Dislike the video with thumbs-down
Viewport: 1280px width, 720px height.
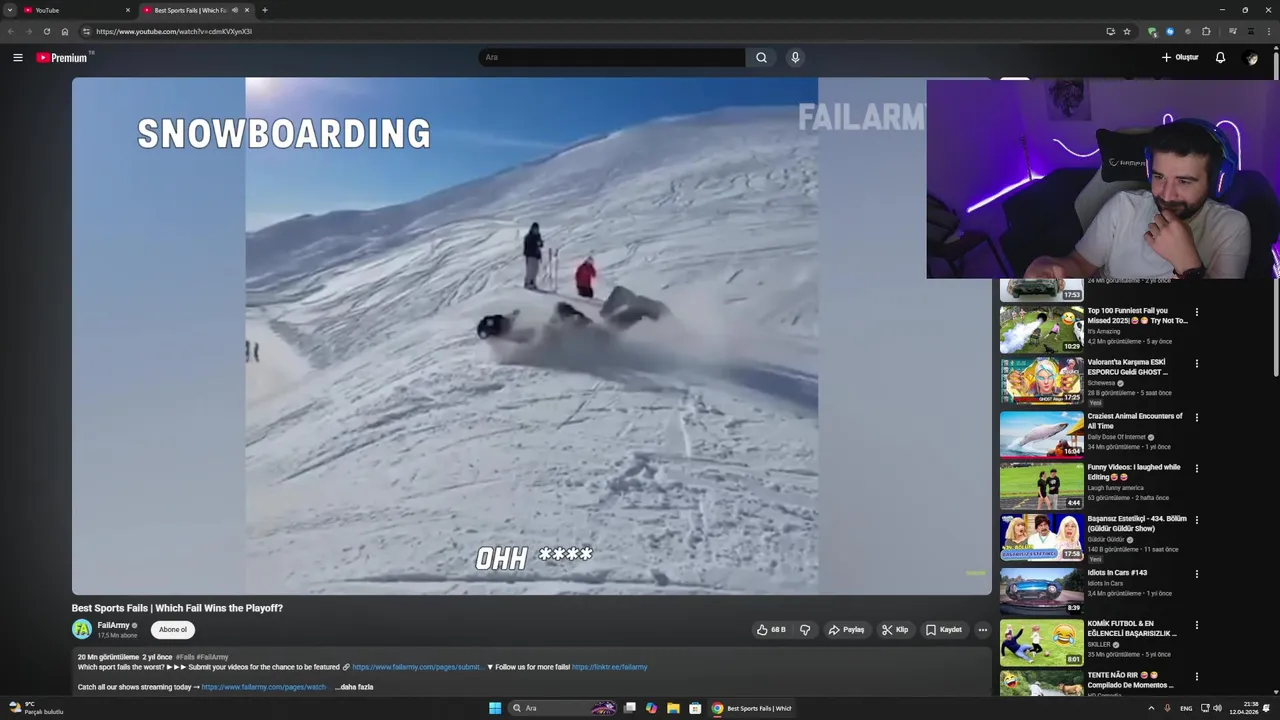805,630
